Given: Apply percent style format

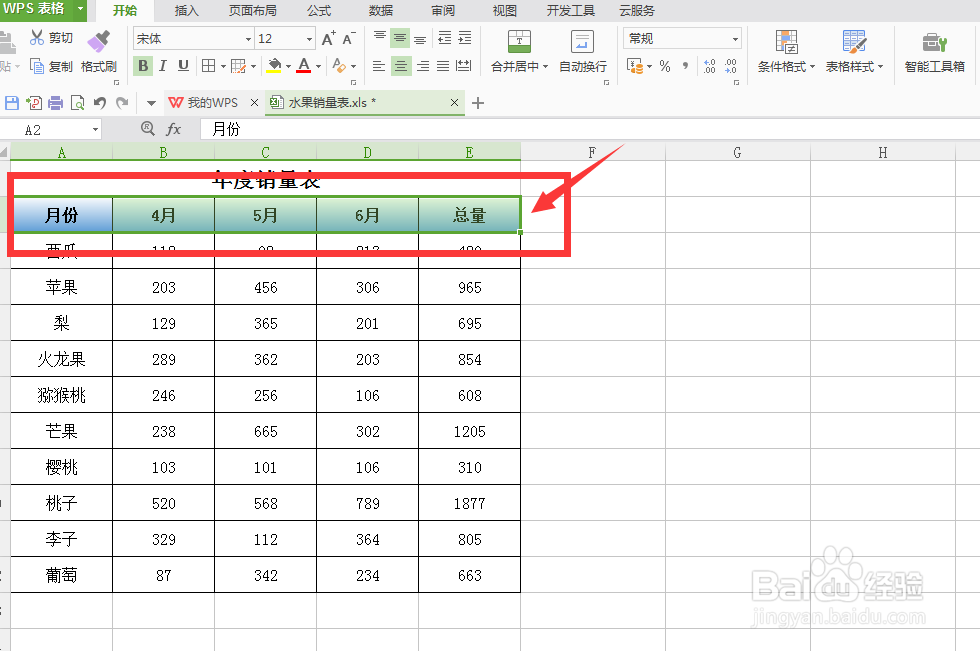Looking at the screenshot, I should (665, 66).
